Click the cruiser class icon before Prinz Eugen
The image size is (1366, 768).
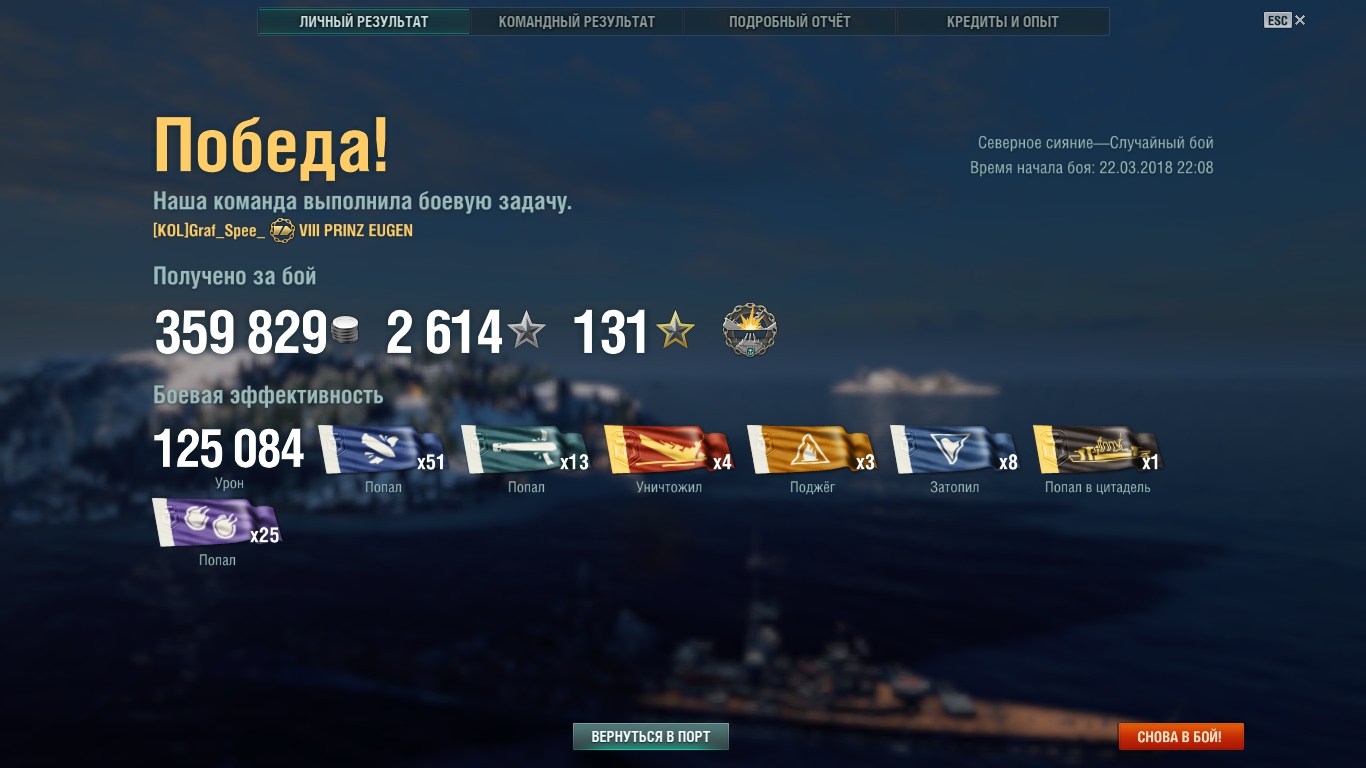pyautogui.click(x=282, y=231)
